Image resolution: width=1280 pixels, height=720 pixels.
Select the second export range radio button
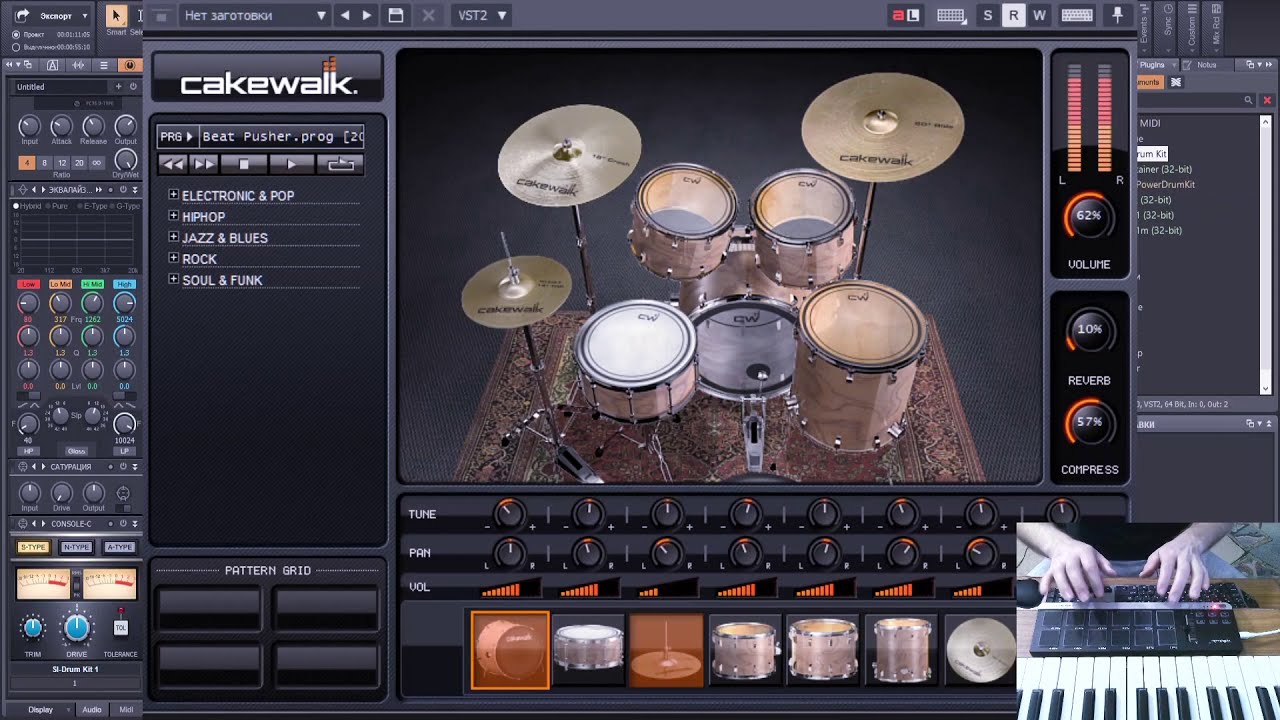tap(16, 47)
